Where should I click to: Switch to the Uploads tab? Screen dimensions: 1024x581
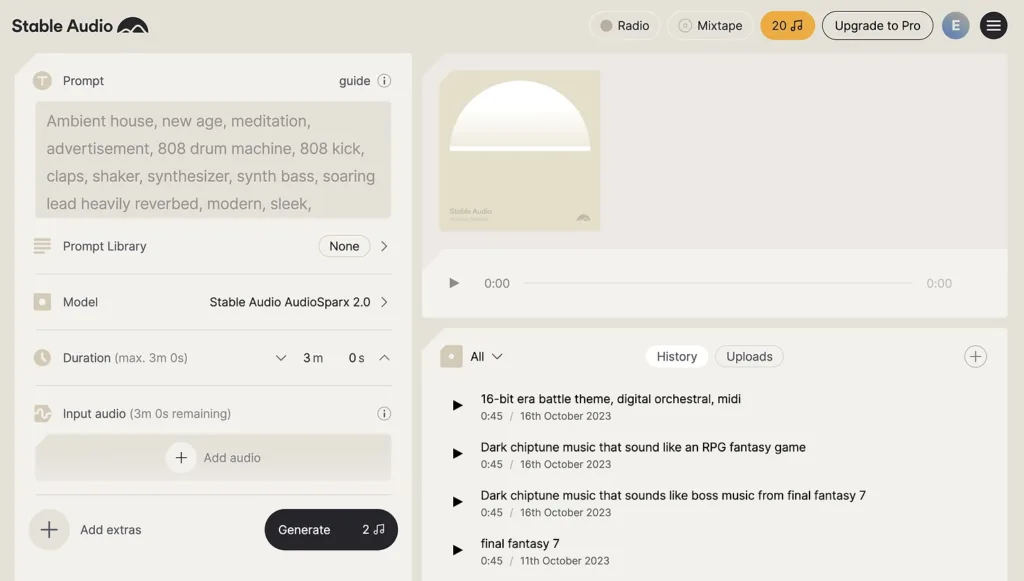[x=749, y=357]
